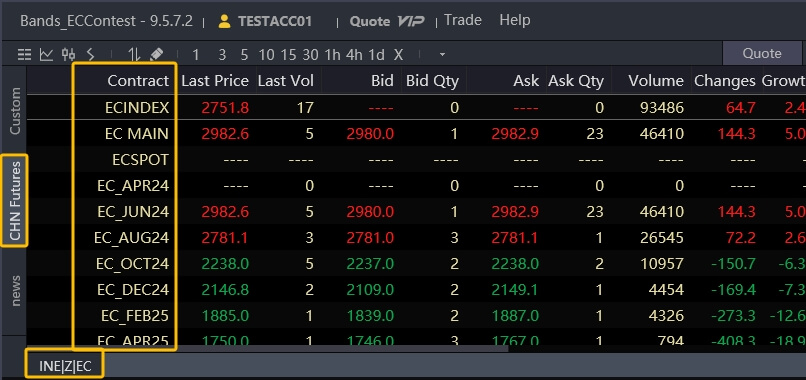This screenshot has width=806, height=380.
Task: Select the EC_JUN24 contract row
Action: pyautogui.click(x=416, y=211)
